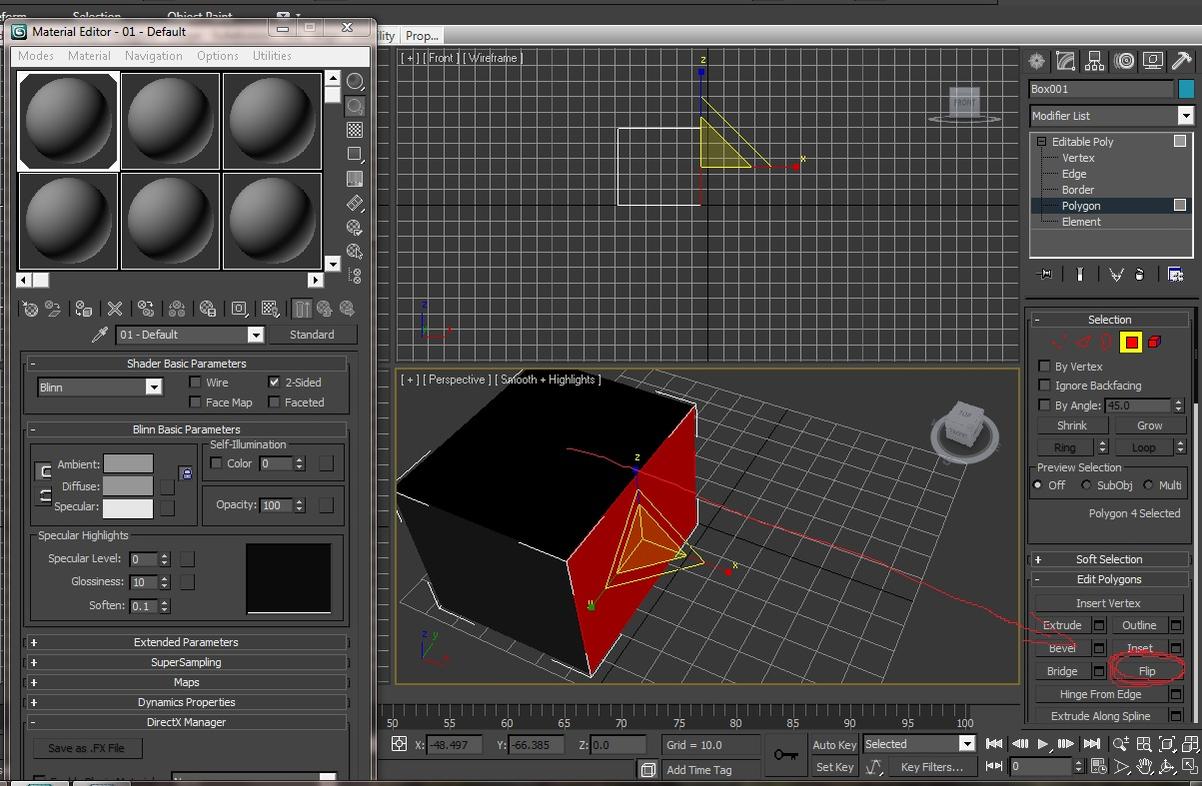Select the Vertex sub-object level
Image resolution: width=1202 pixels, height=786 pixels.
click(1078, 157)
